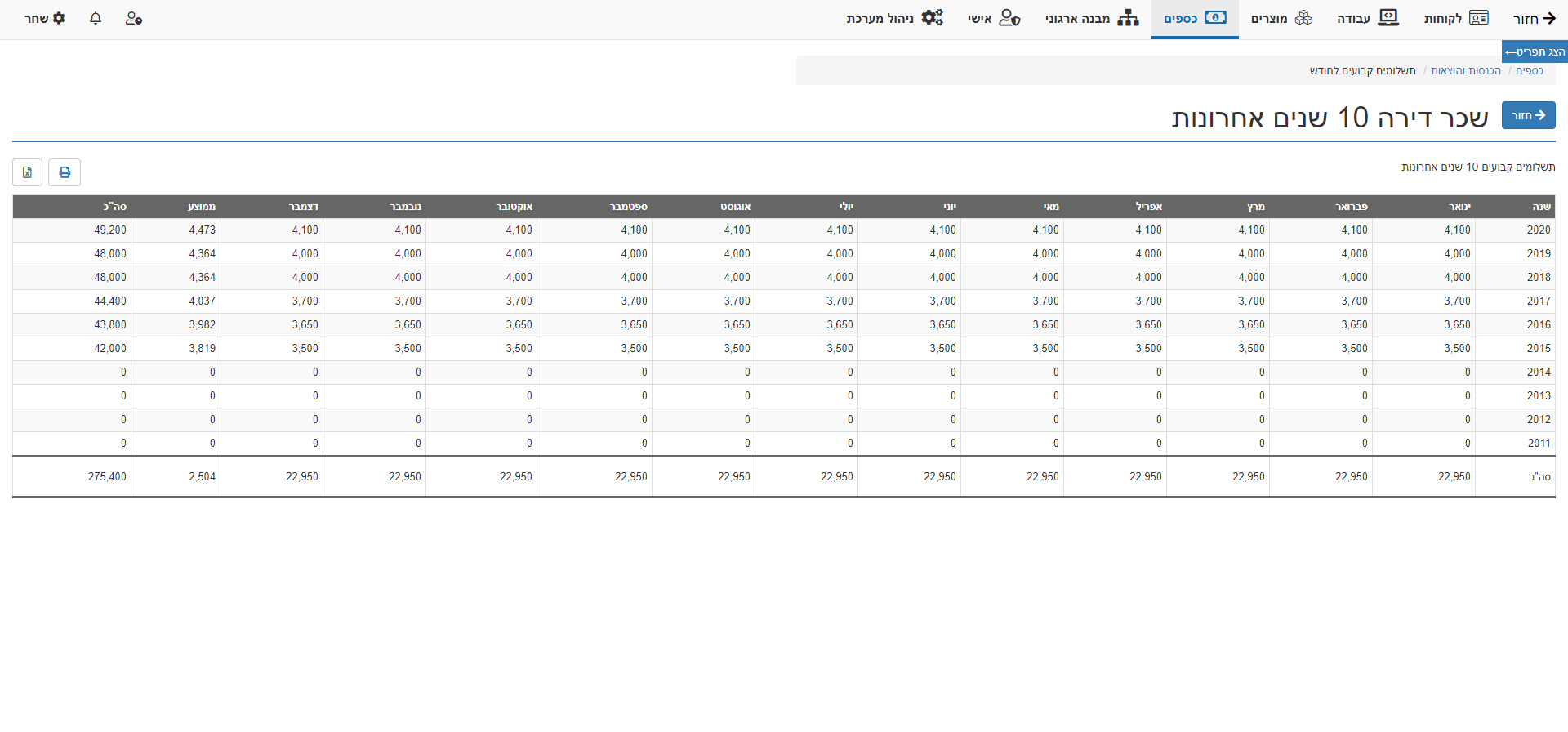This screenshot has height=732, width=1568.
Task: Click the ניהול מערכת gears icon
Action: (933, 17)
